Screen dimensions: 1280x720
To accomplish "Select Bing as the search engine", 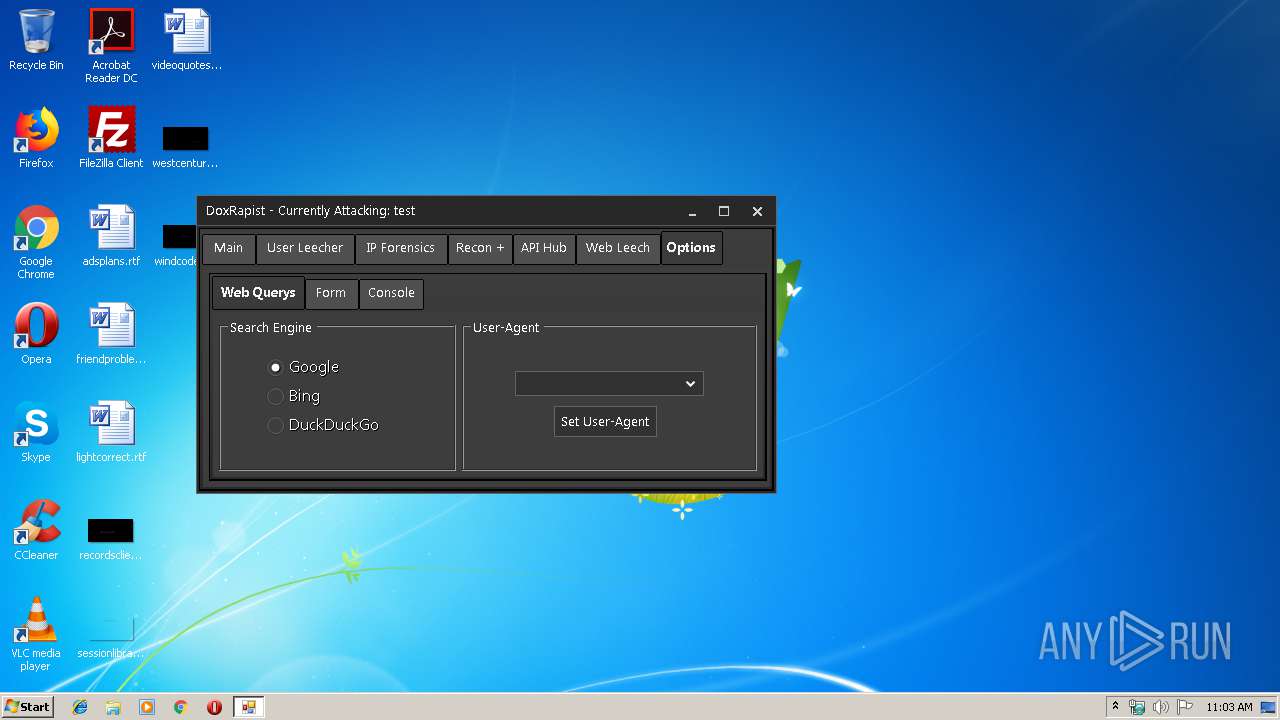I will pyautogui.click(x=294, y=396).
